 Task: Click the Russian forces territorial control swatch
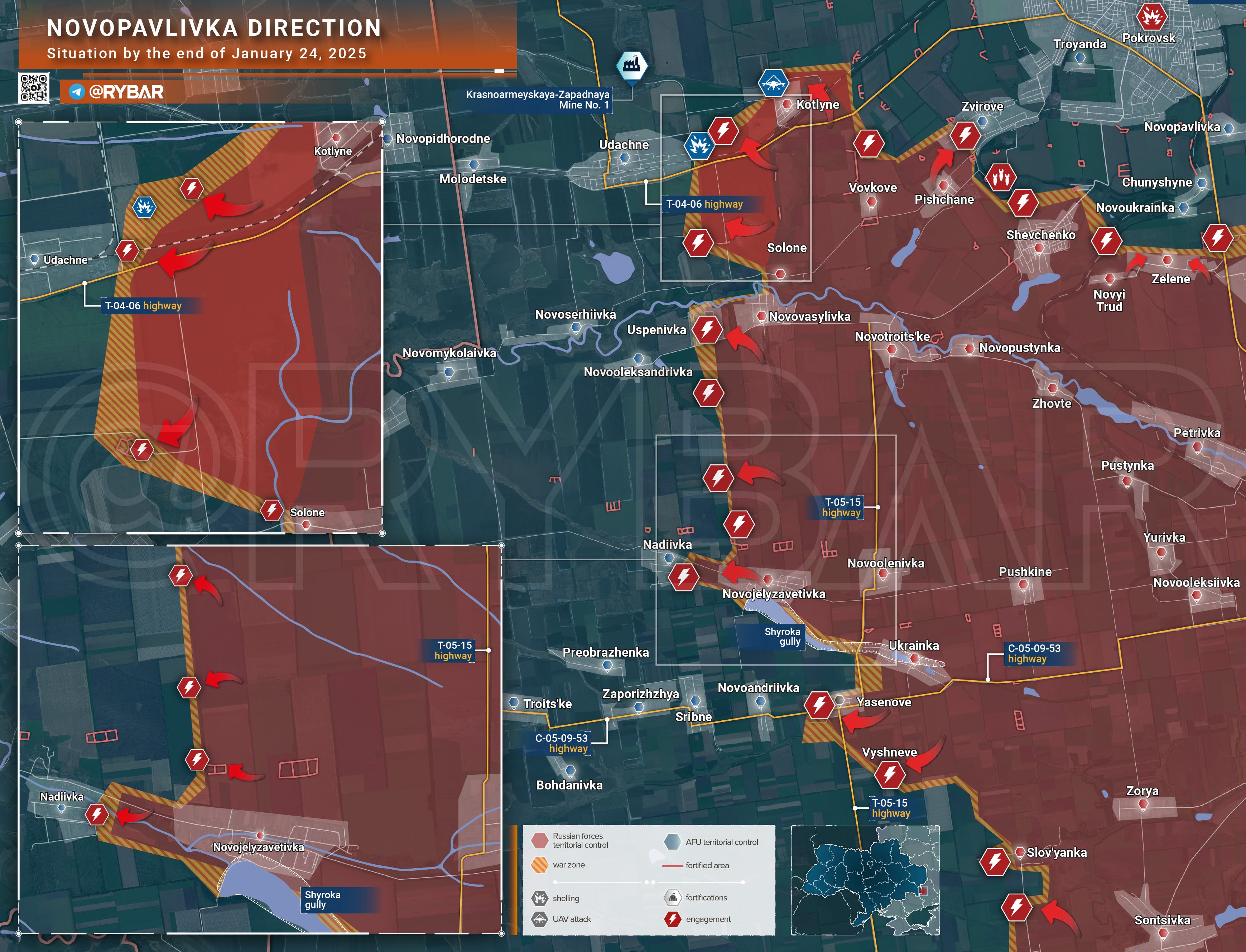[540, 840]
